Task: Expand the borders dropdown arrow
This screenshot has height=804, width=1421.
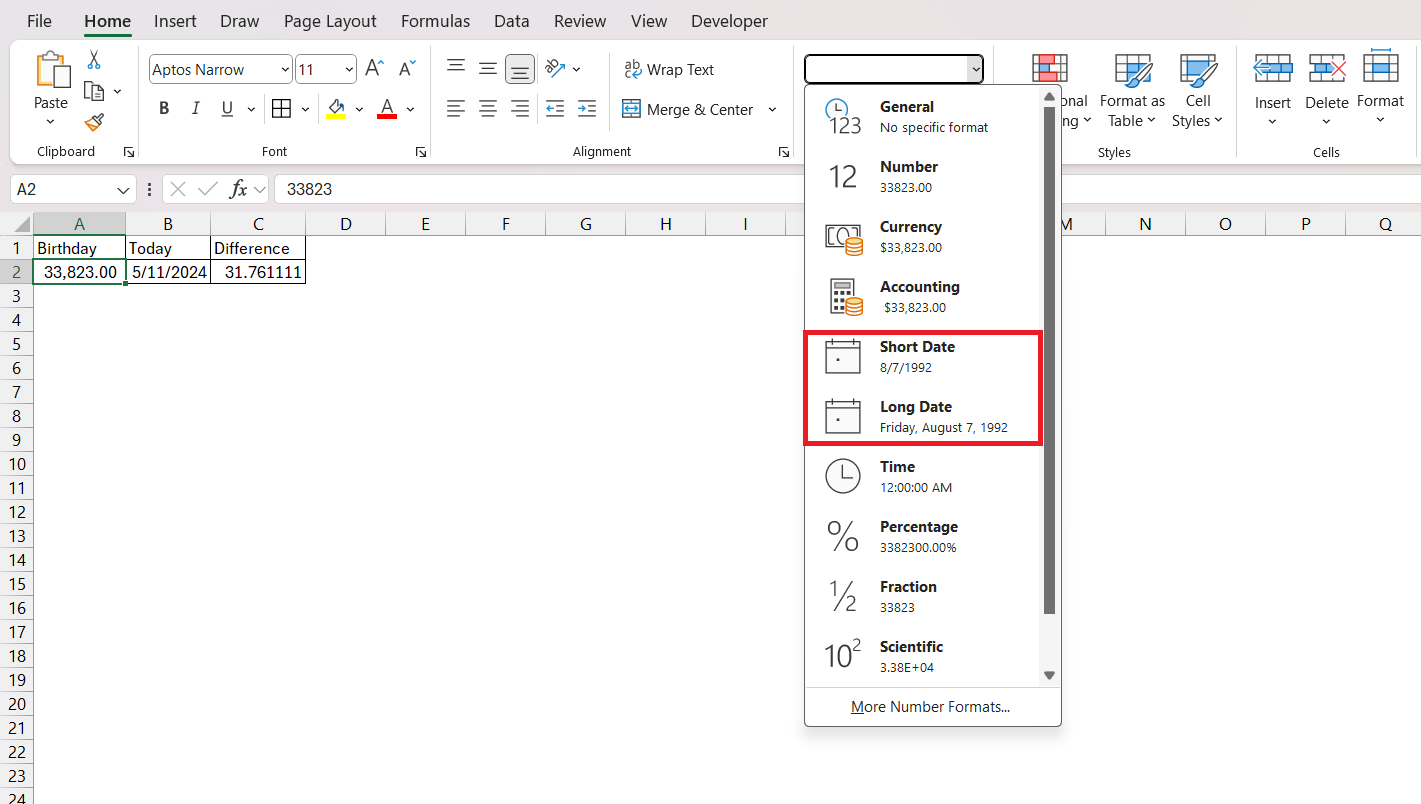Action: tap(304, 109)
